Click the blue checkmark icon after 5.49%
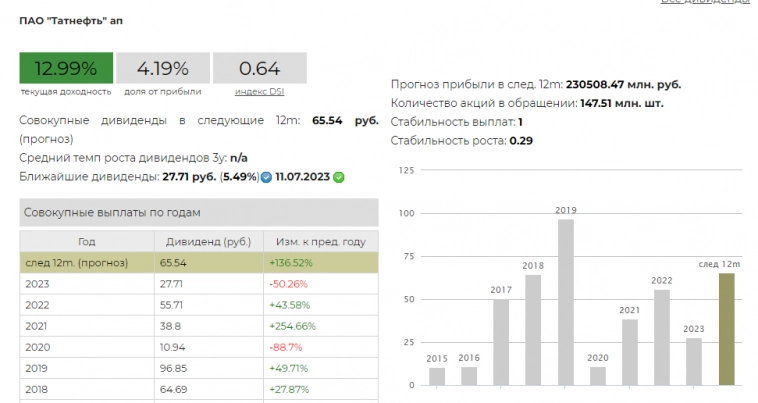The width and height of the screenshot is (758, 403). point(266,177)
